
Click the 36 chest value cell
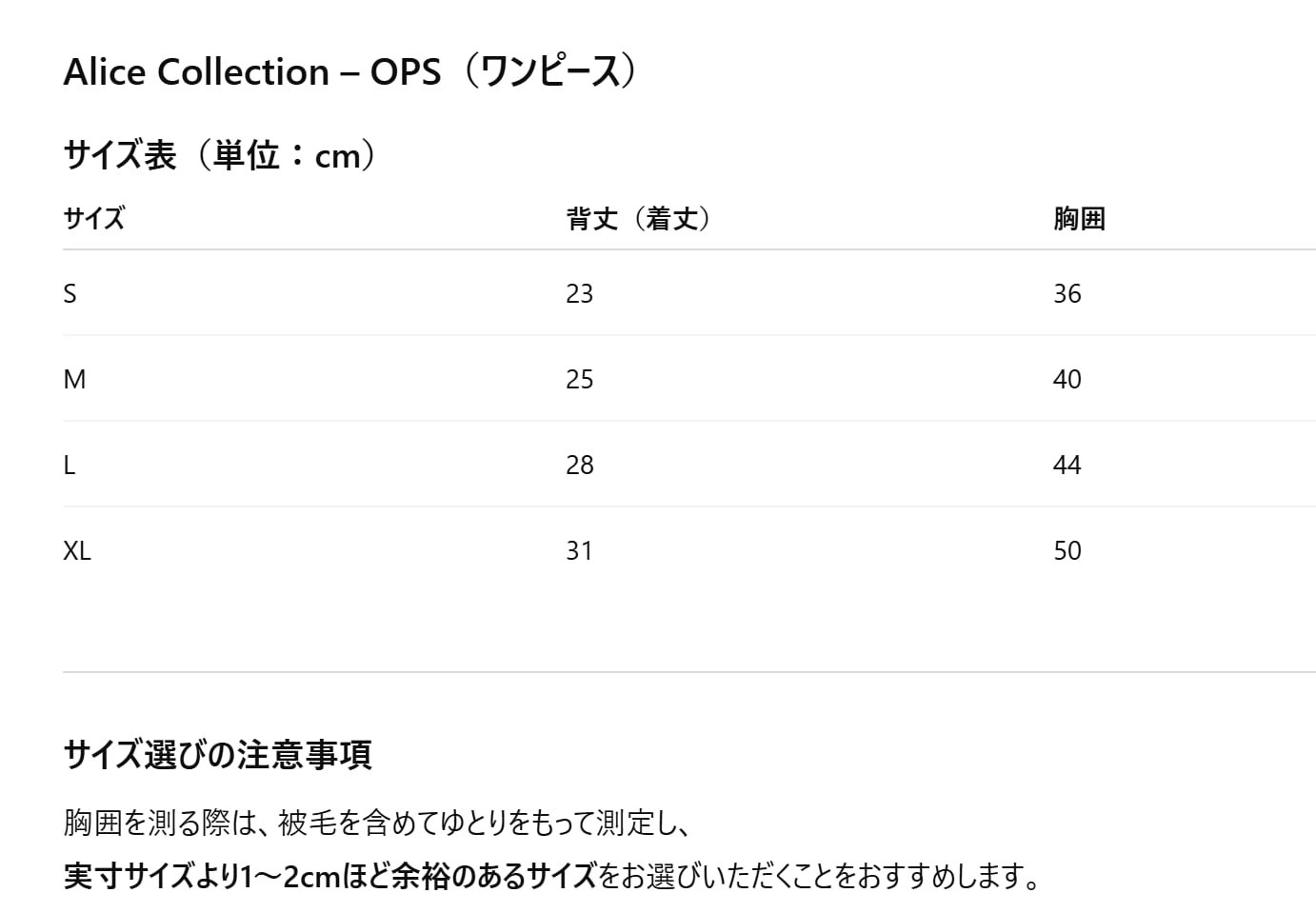pos(1067,293)
